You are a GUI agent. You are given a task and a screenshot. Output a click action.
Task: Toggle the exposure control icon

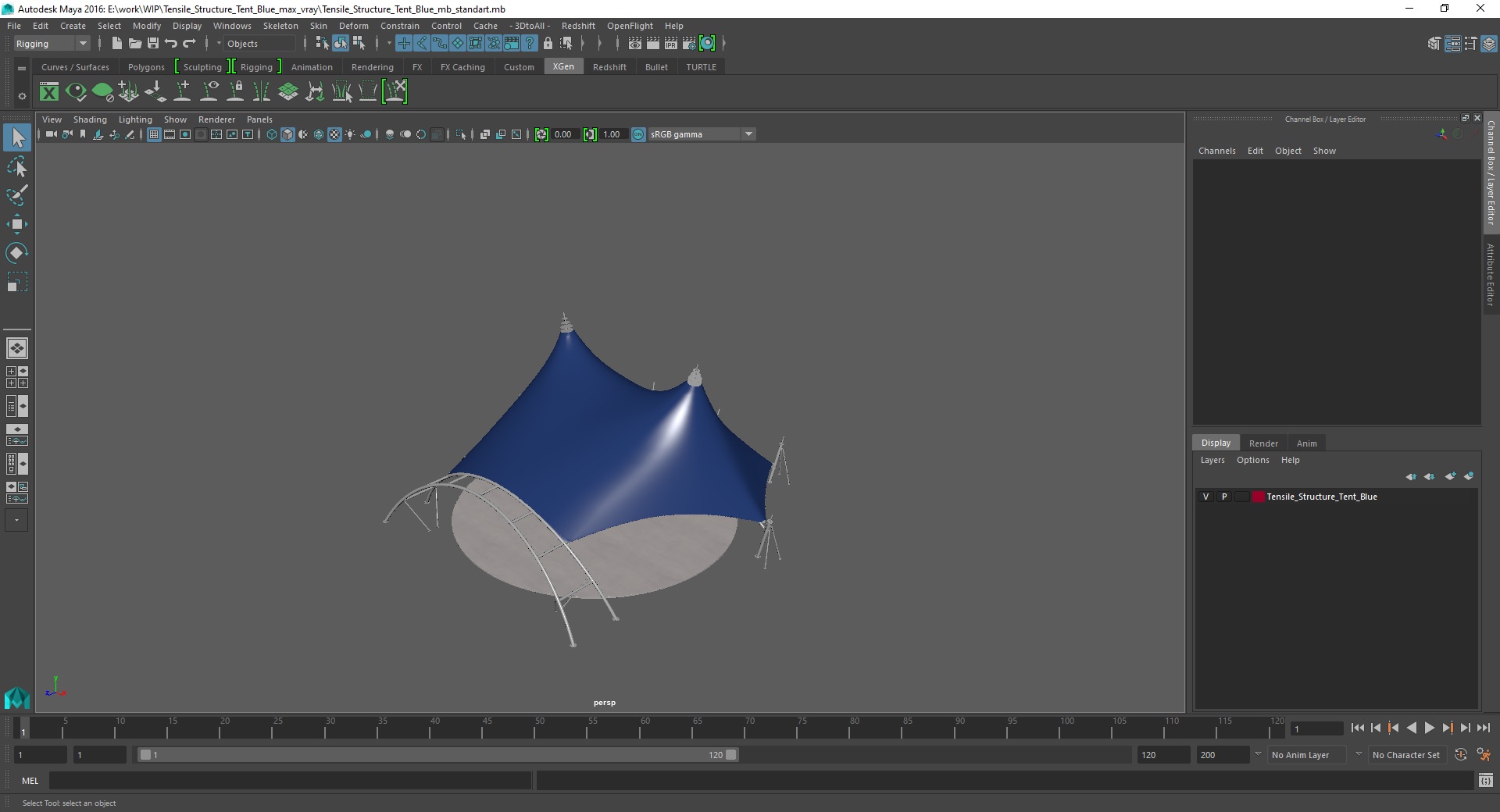pos(541,134)
